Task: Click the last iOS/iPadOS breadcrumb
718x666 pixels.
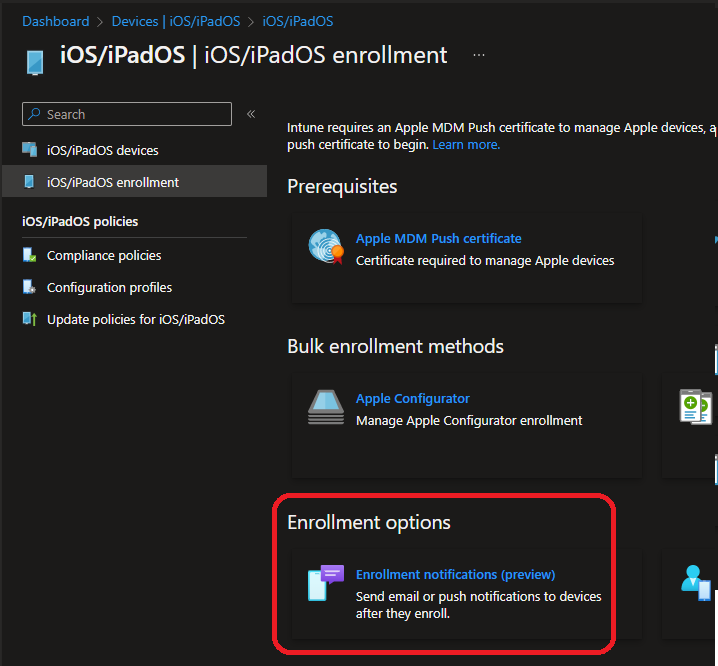Action: 298,21
